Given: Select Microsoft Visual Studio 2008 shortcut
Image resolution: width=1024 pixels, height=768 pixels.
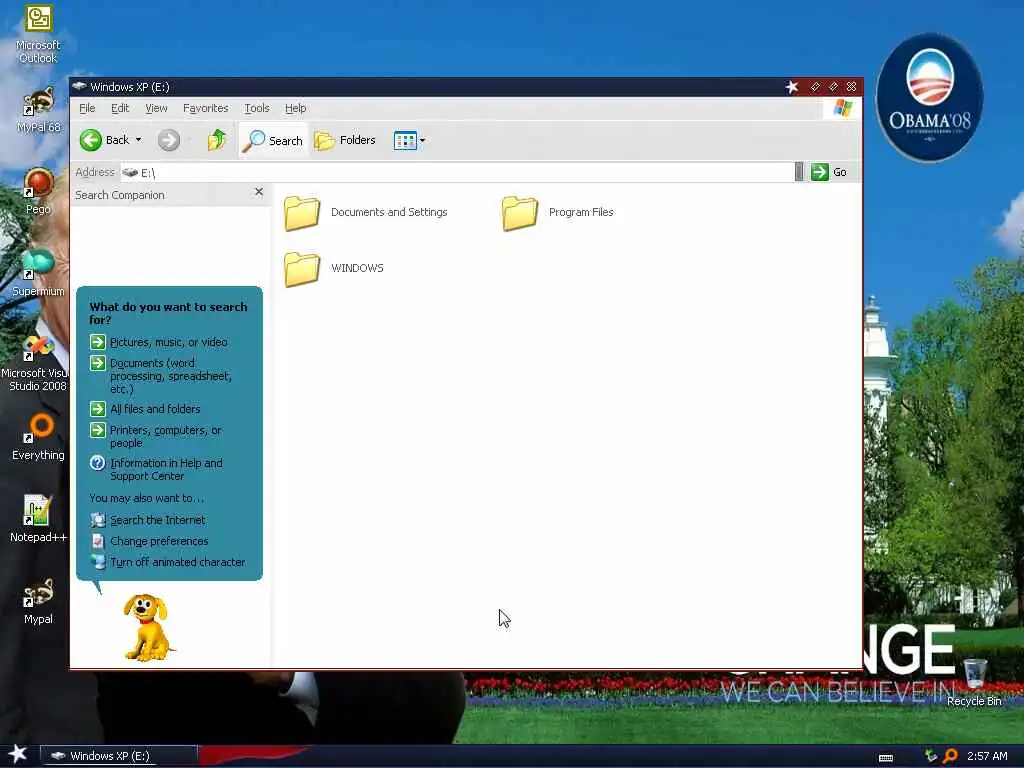Looking at the screenshot, I should tap(37, 363).
